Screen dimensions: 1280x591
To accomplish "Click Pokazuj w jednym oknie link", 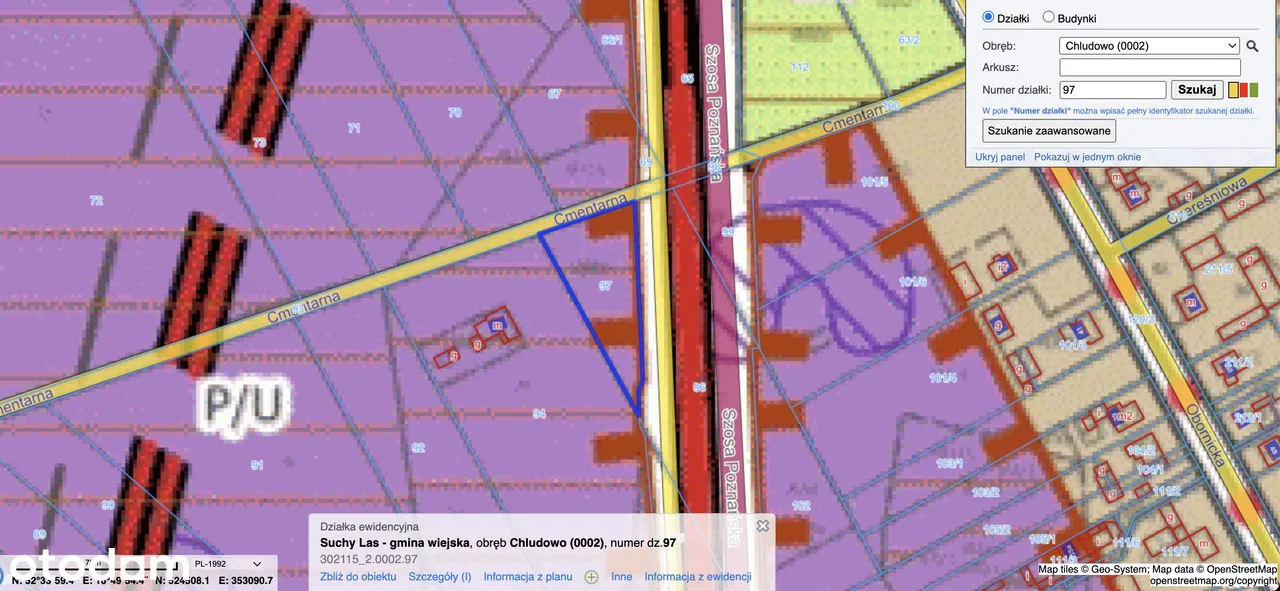I will pos(1087,157).
